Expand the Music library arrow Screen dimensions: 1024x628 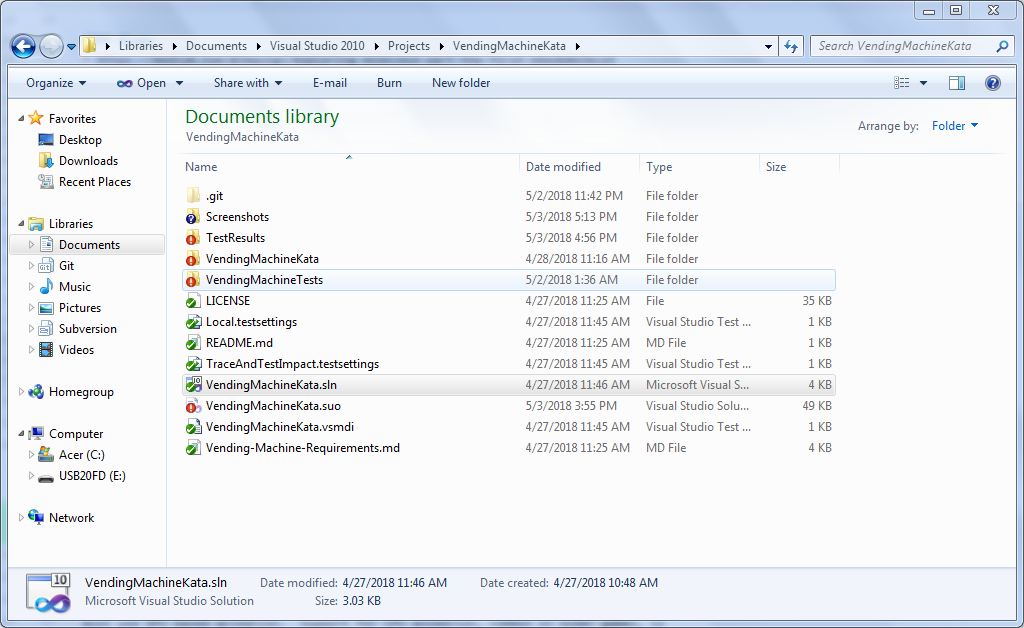pos(31,287)
